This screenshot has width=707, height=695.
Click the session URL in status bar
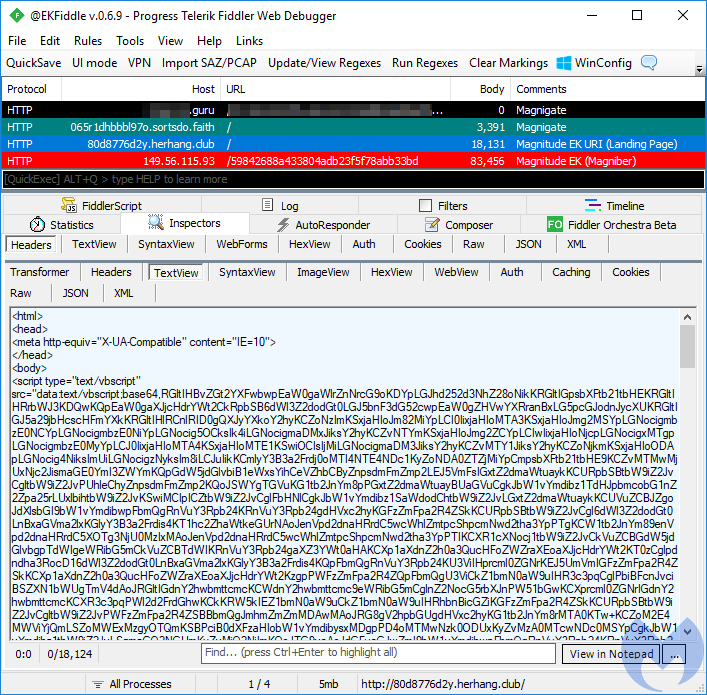click(443, 684)
